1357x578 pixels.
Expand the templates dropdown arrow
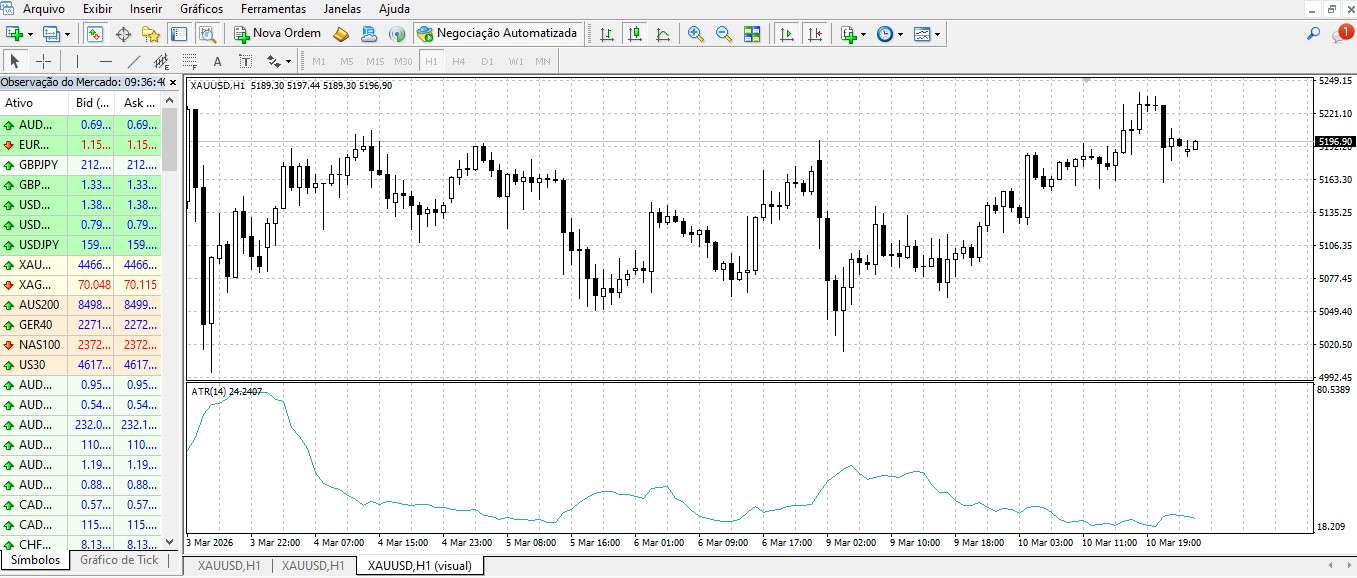coord(936,33)
